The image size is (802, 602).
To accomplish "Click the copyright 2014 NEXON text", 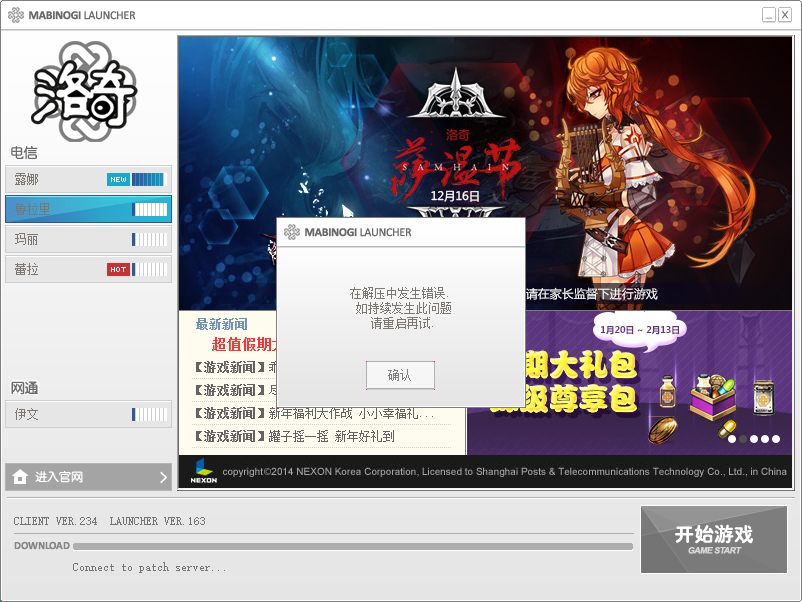I will 504,472.
